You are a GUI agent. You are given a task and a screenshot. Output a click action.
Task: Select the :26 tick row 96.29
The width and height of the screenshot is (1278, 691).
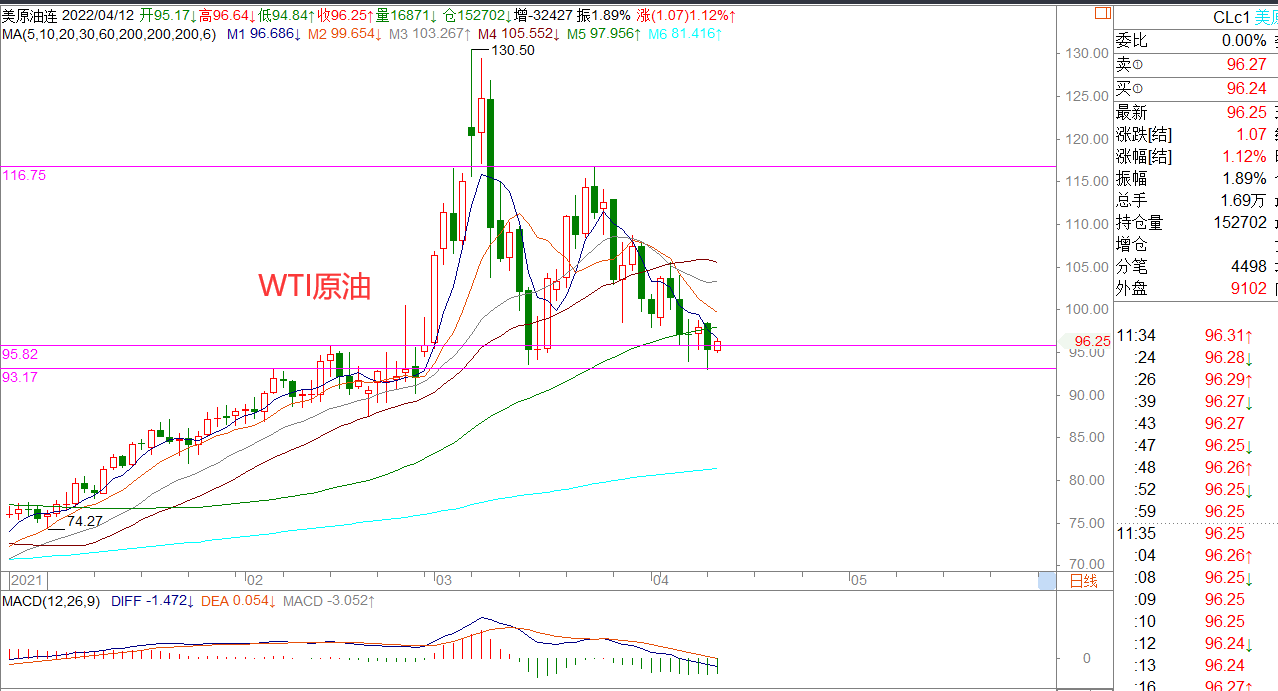pyautogui.click(x=1196, y=380)
